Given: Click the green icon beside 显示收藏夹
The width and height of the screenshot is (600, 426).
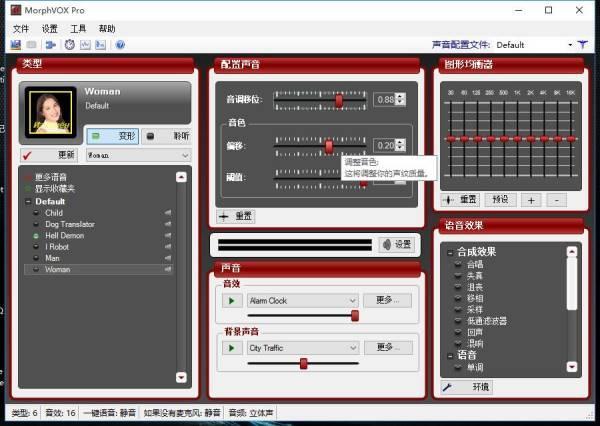Looking at the screenshot, I should click(x=28, y=188).
